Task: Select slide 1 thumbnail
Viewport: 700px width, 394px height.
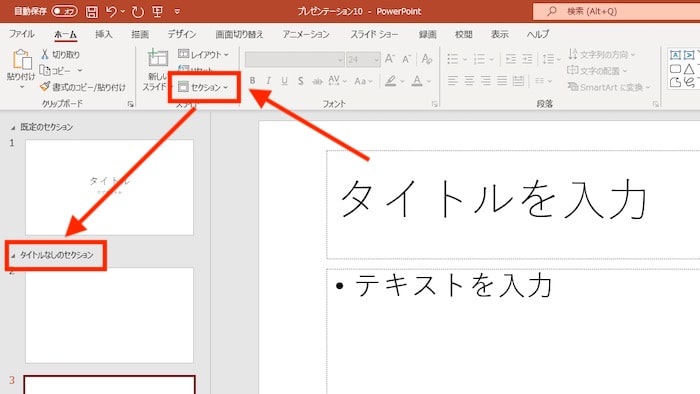Action: pyautogui.click(x=109, y=187)
